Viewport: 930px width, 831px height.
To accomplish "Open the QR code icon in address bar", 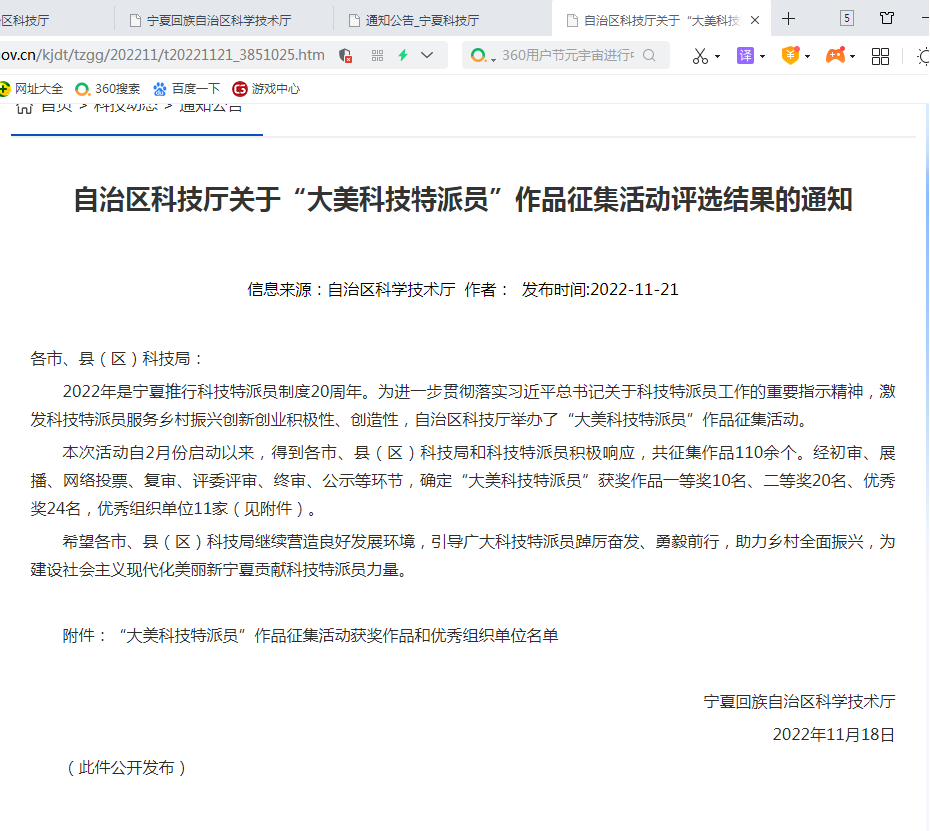I will (377, 56).
